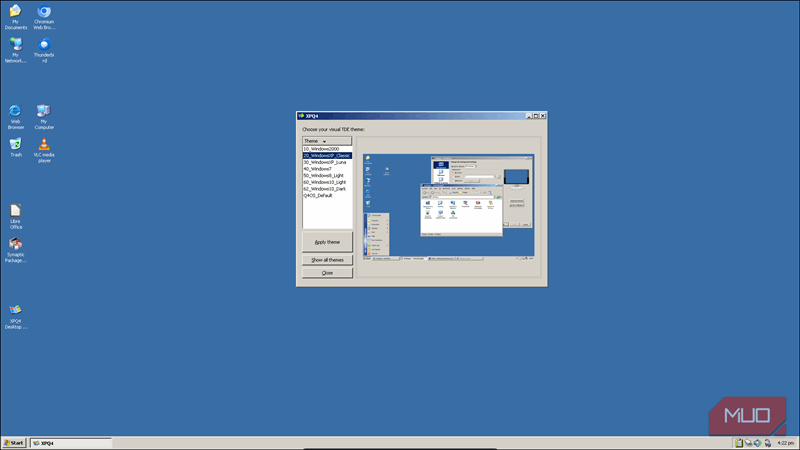Click the volume speaker tray icon
Screen dimensions: 800x450
[758, 443]
